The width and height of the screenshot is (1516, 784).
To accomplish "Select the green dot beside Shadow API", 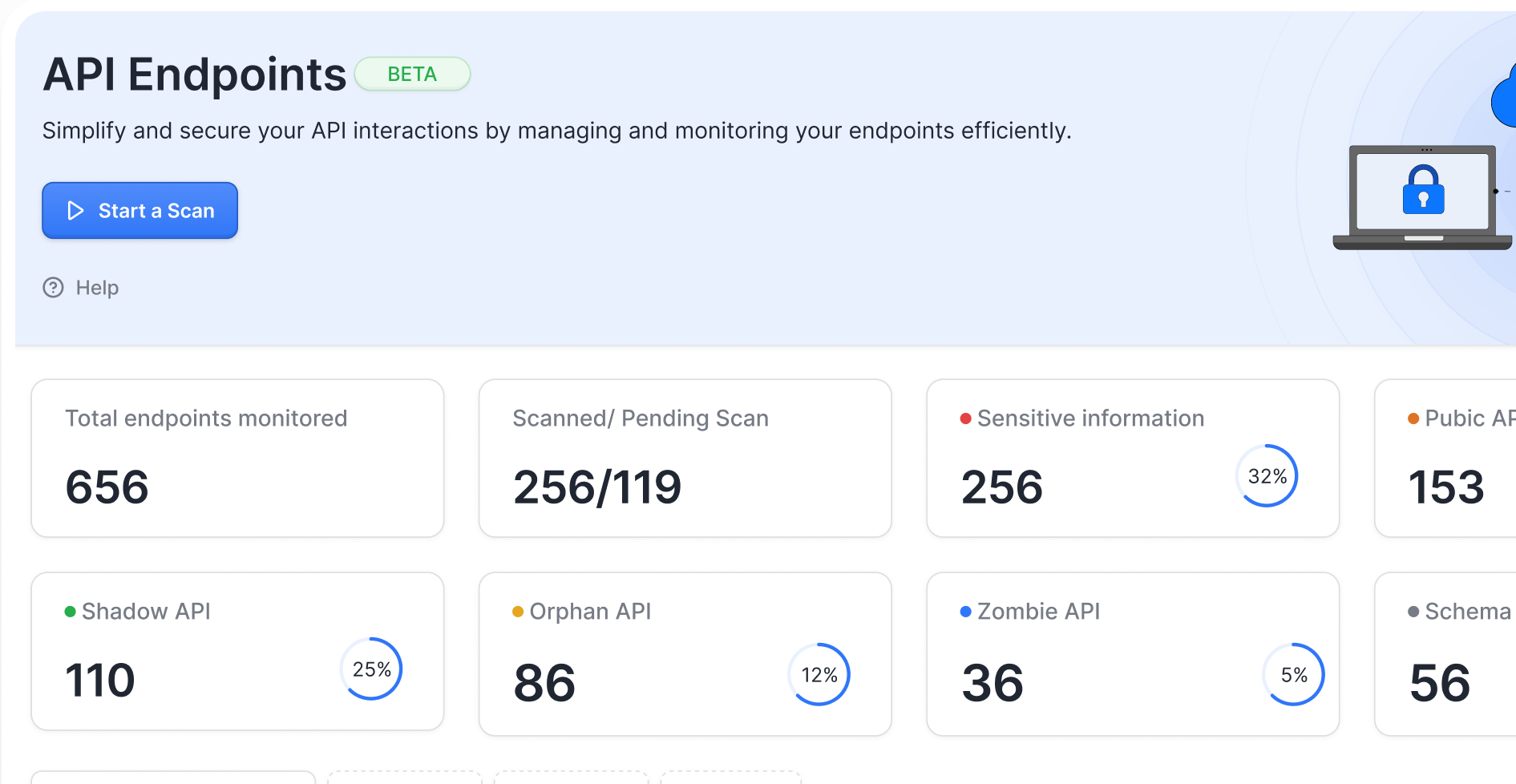I will 69,611.
